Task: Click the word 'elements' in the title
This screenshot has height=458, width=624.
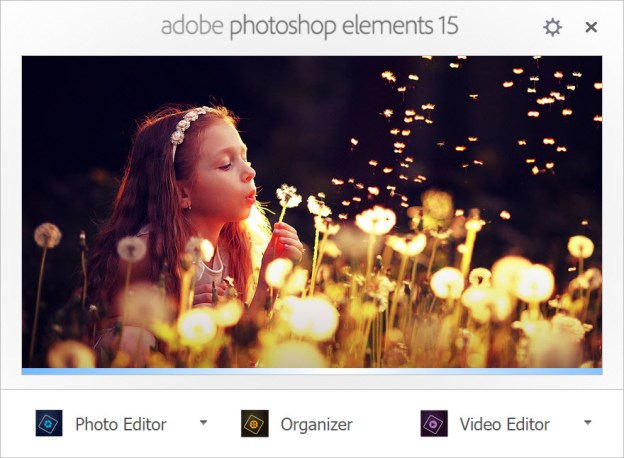Action: 381,26
